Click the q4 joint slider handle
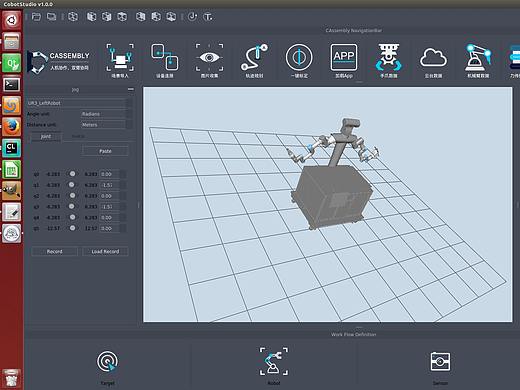Image resolution: width=520 pixels, height=390 pixels. coord(72,217)
